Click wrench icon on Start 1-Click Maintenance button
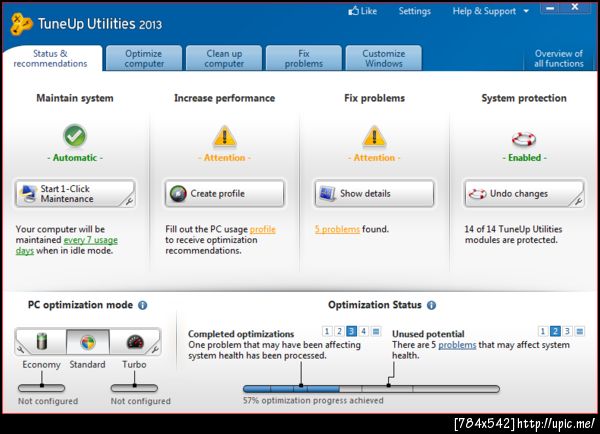Viewport: 600px width, 434px height. point(130,201)
